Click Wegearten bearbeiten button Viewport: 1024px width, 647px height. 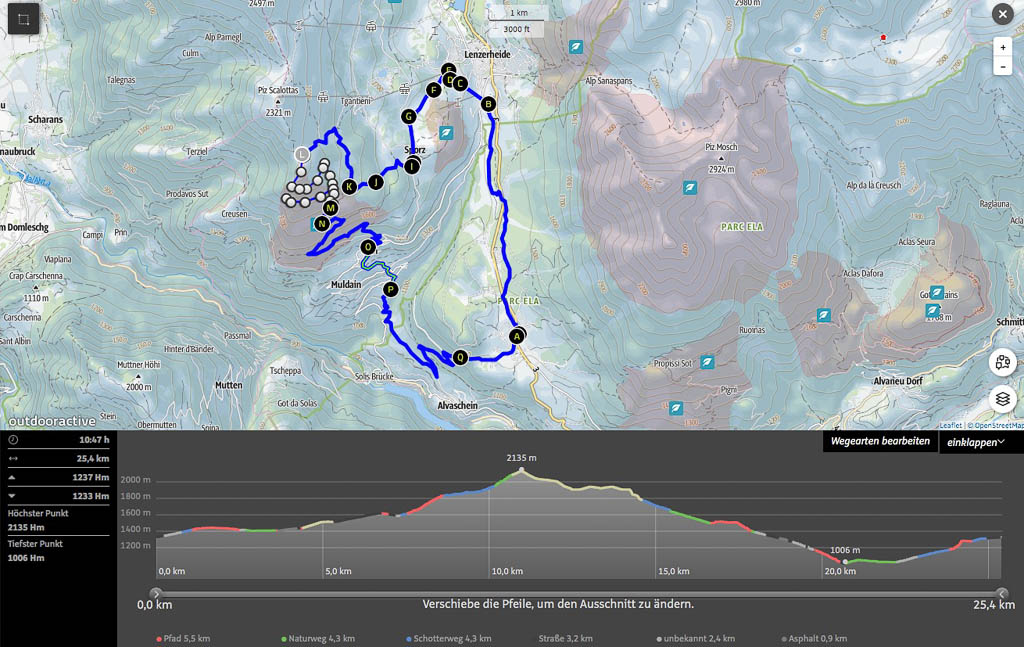[880, 441]
